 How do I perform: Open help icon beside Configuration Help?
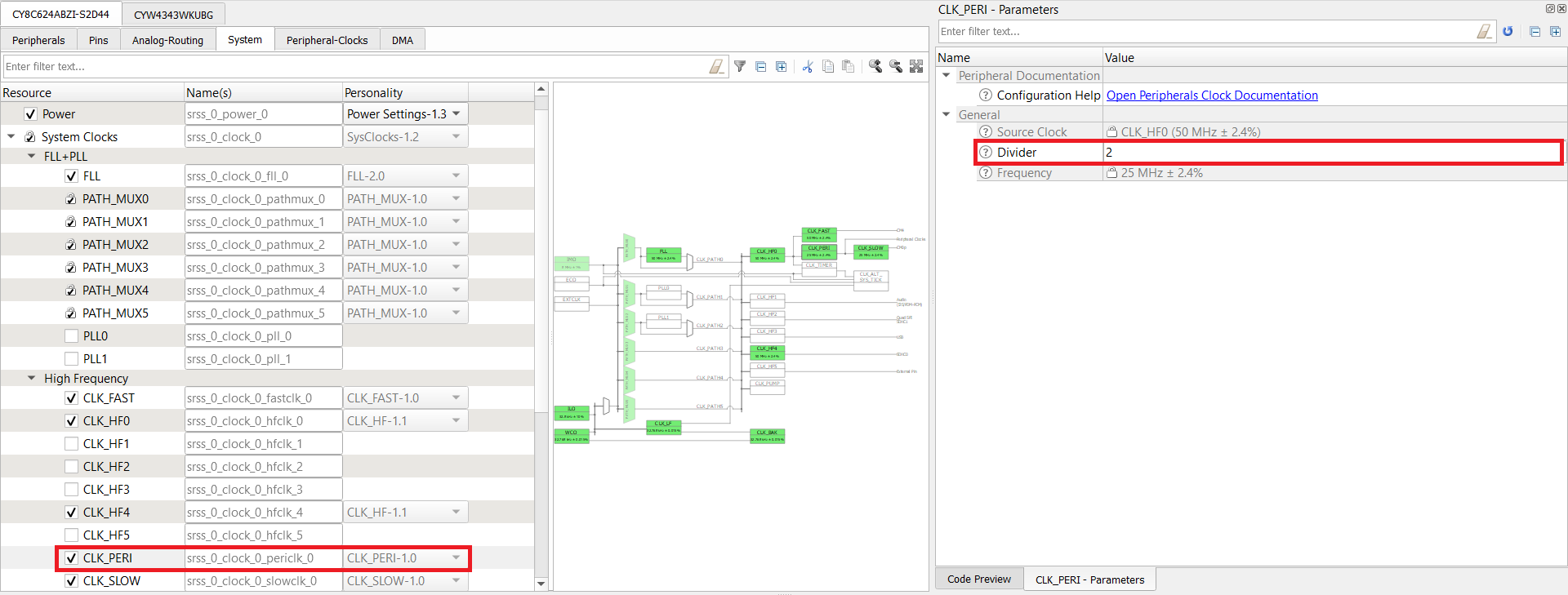point(986,95)
